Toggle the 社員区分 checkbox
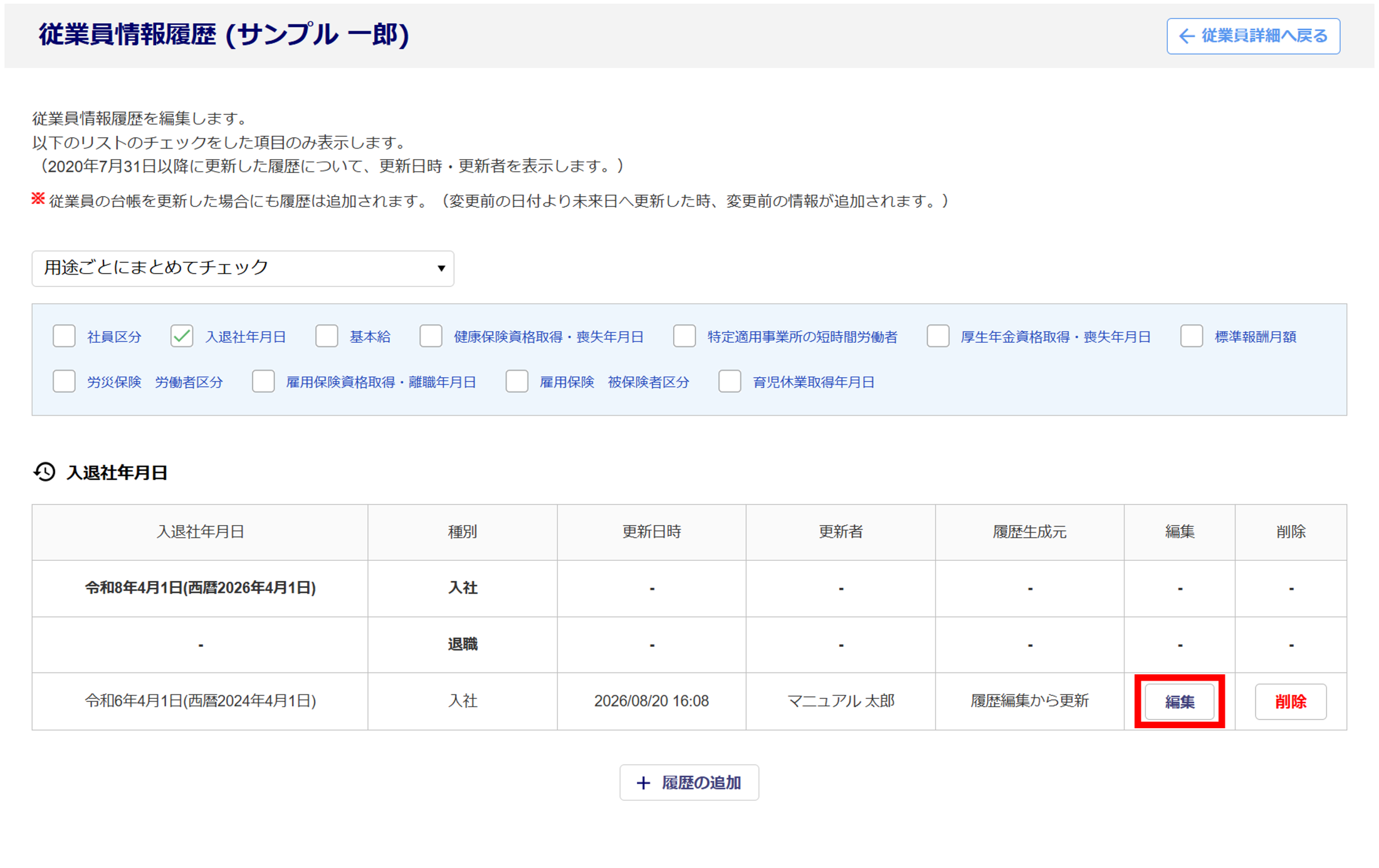This screenshot has width=1379, height=868. click(x=64, y=336)
